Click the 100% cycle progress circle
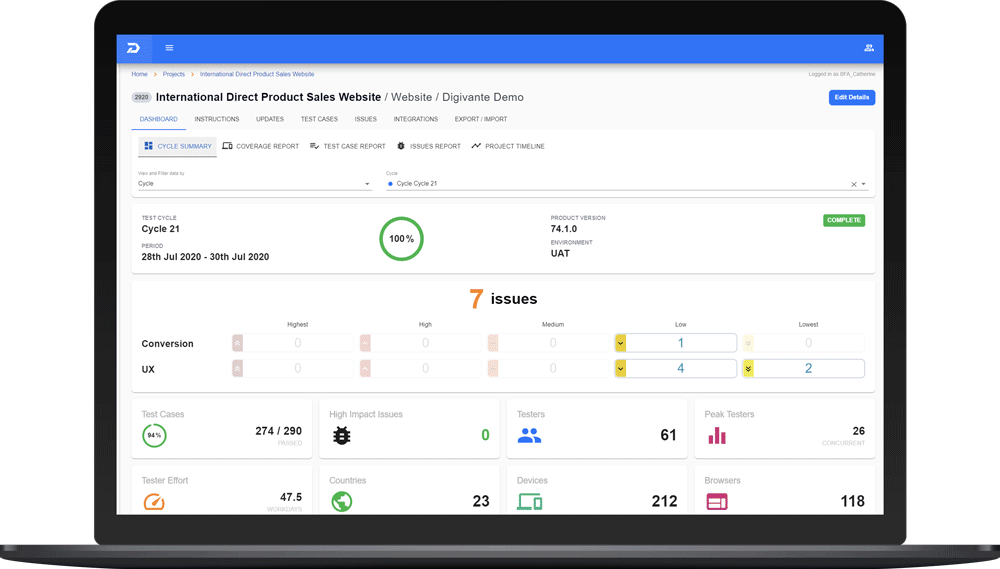 (401, 239)
